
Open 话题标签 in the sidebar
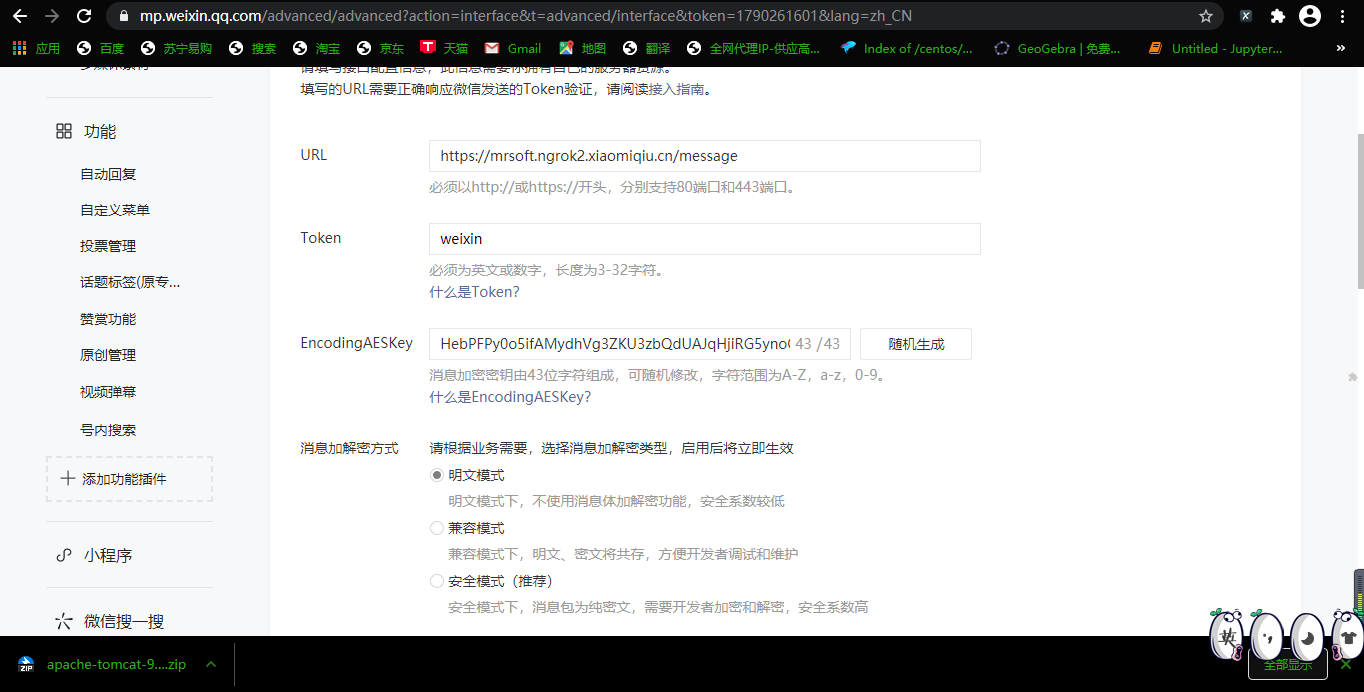click(130, 282)
